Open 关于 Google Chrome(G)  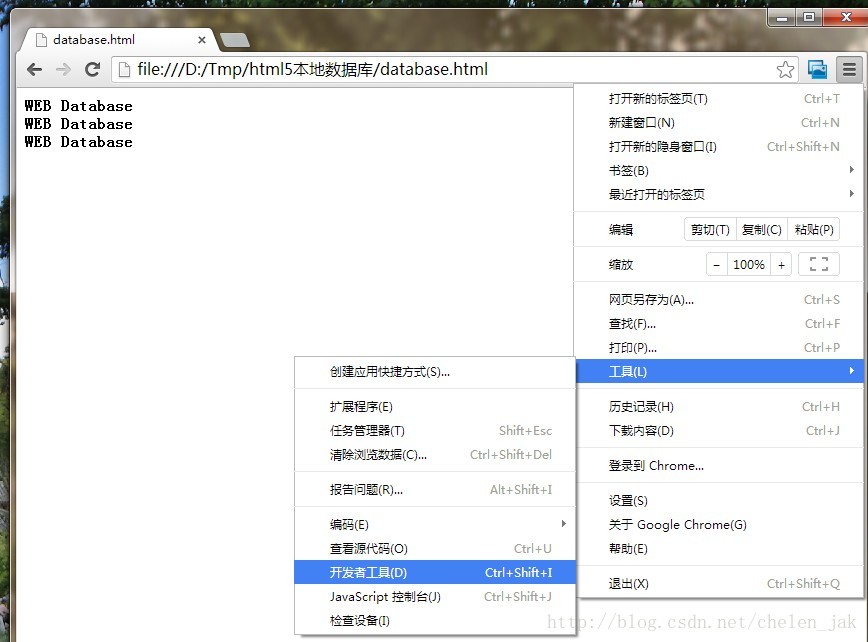(719, 525)
